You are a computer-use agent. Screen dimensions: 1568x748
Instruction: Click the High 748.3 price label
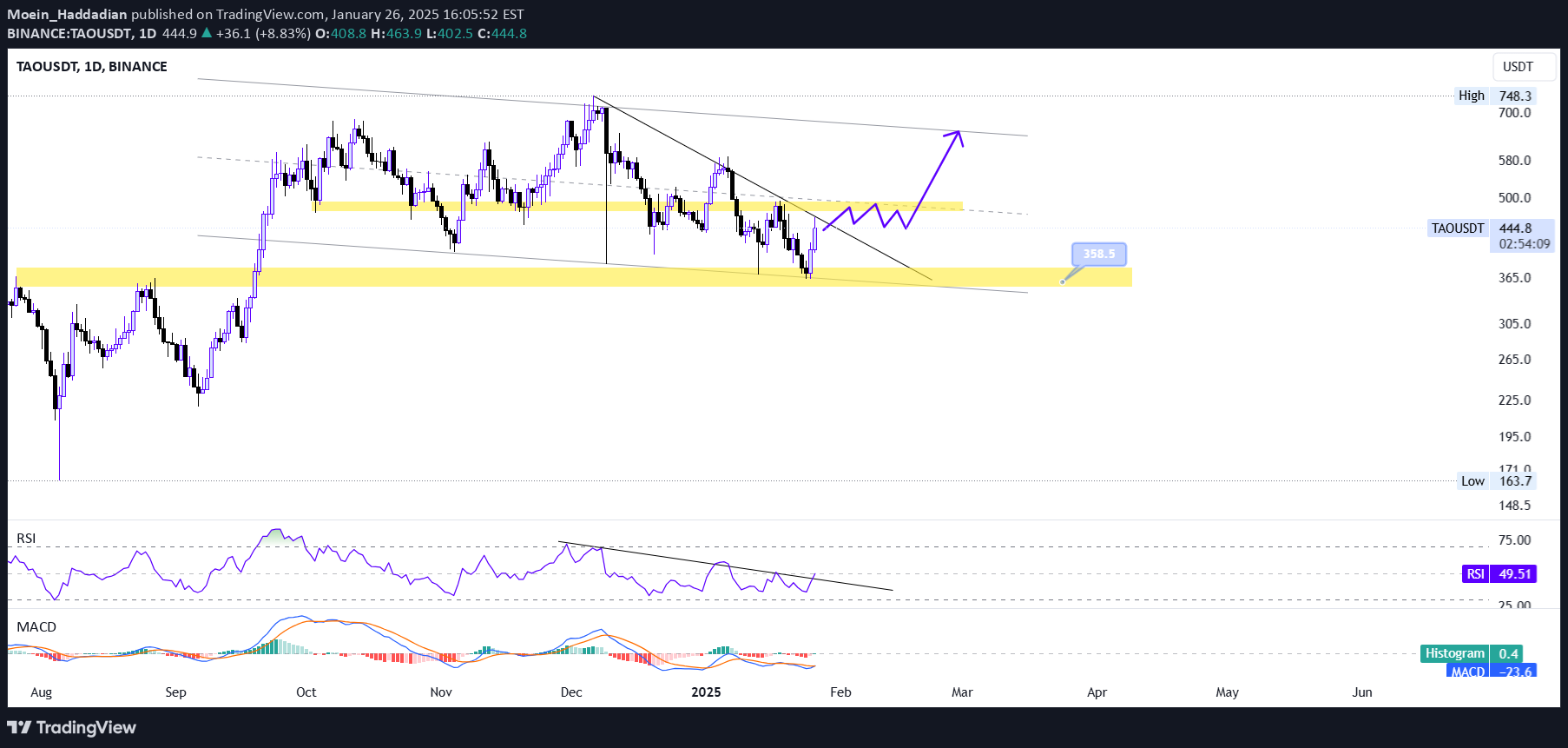click(1495, 96)
